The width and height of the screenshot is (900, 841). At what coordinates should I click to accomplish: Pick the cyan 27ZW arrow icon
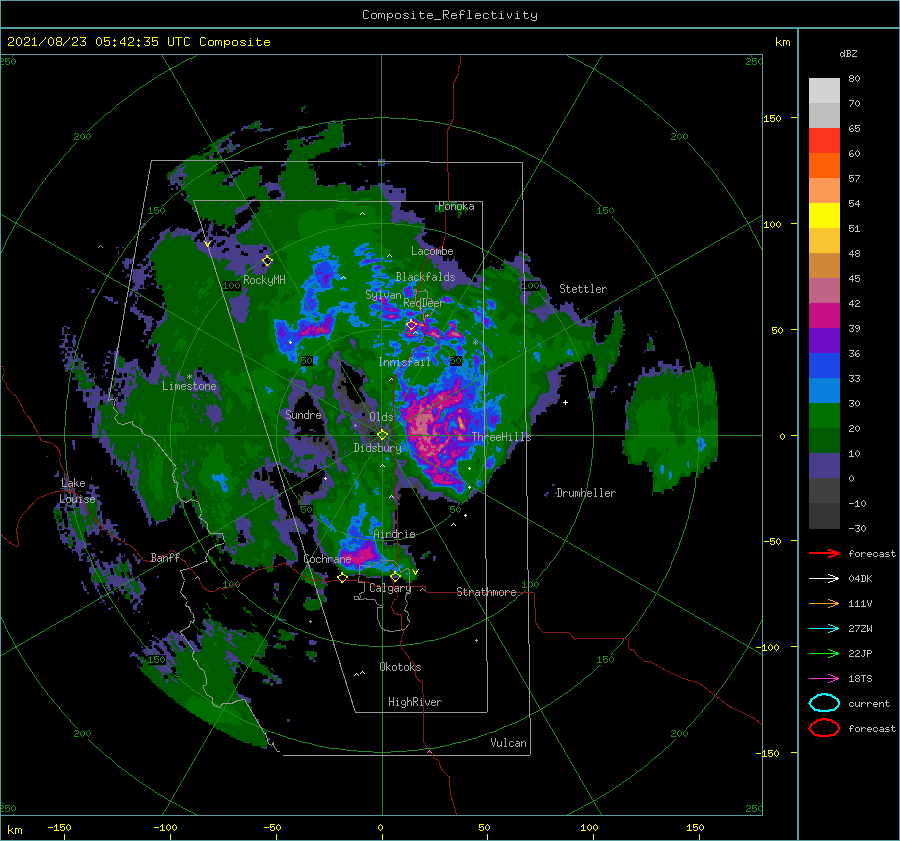pos(824,629)
